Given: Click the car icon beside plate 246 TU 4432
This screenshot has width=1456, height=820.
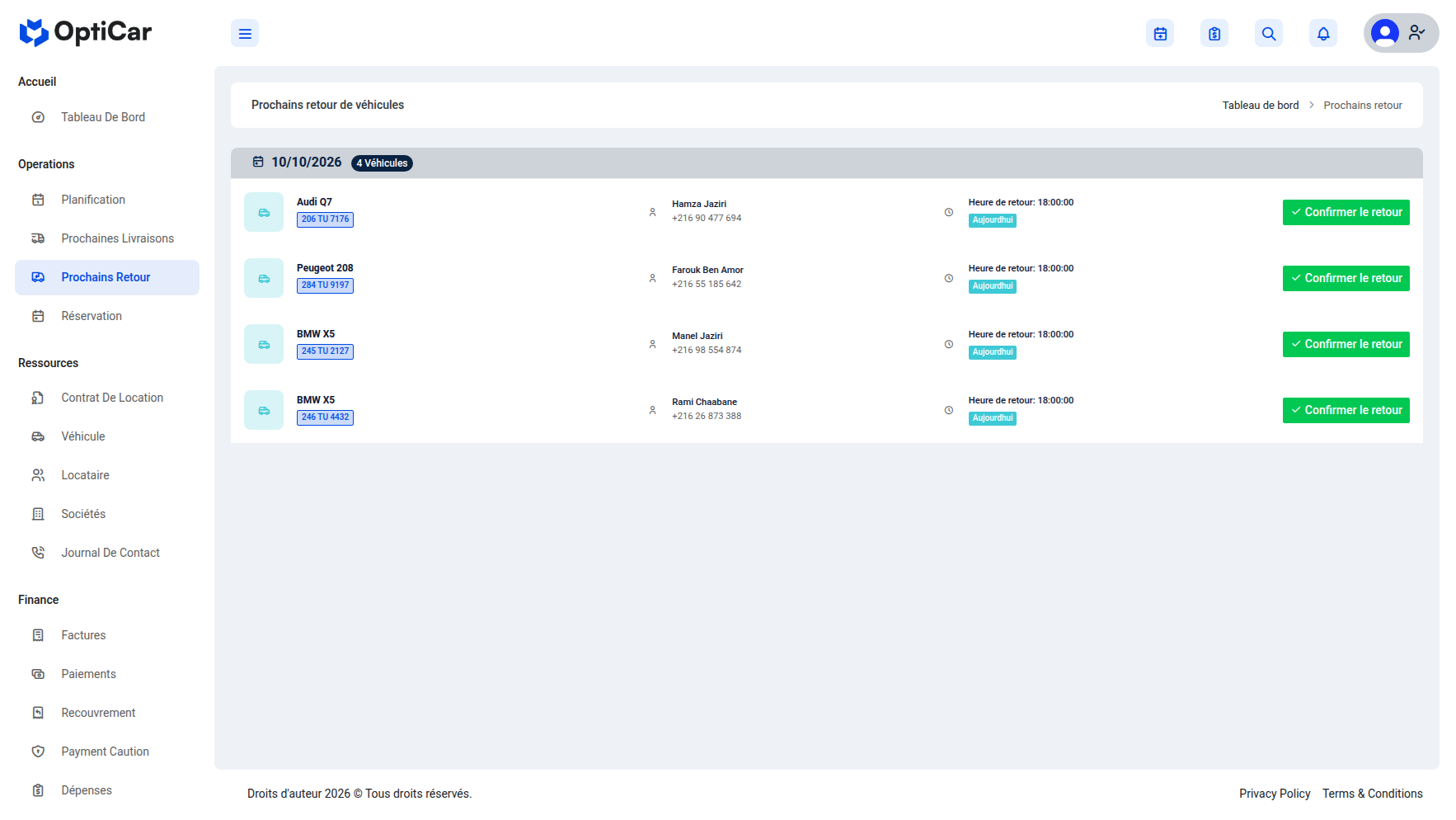Looking at the screenshot, I should point(264,411).
